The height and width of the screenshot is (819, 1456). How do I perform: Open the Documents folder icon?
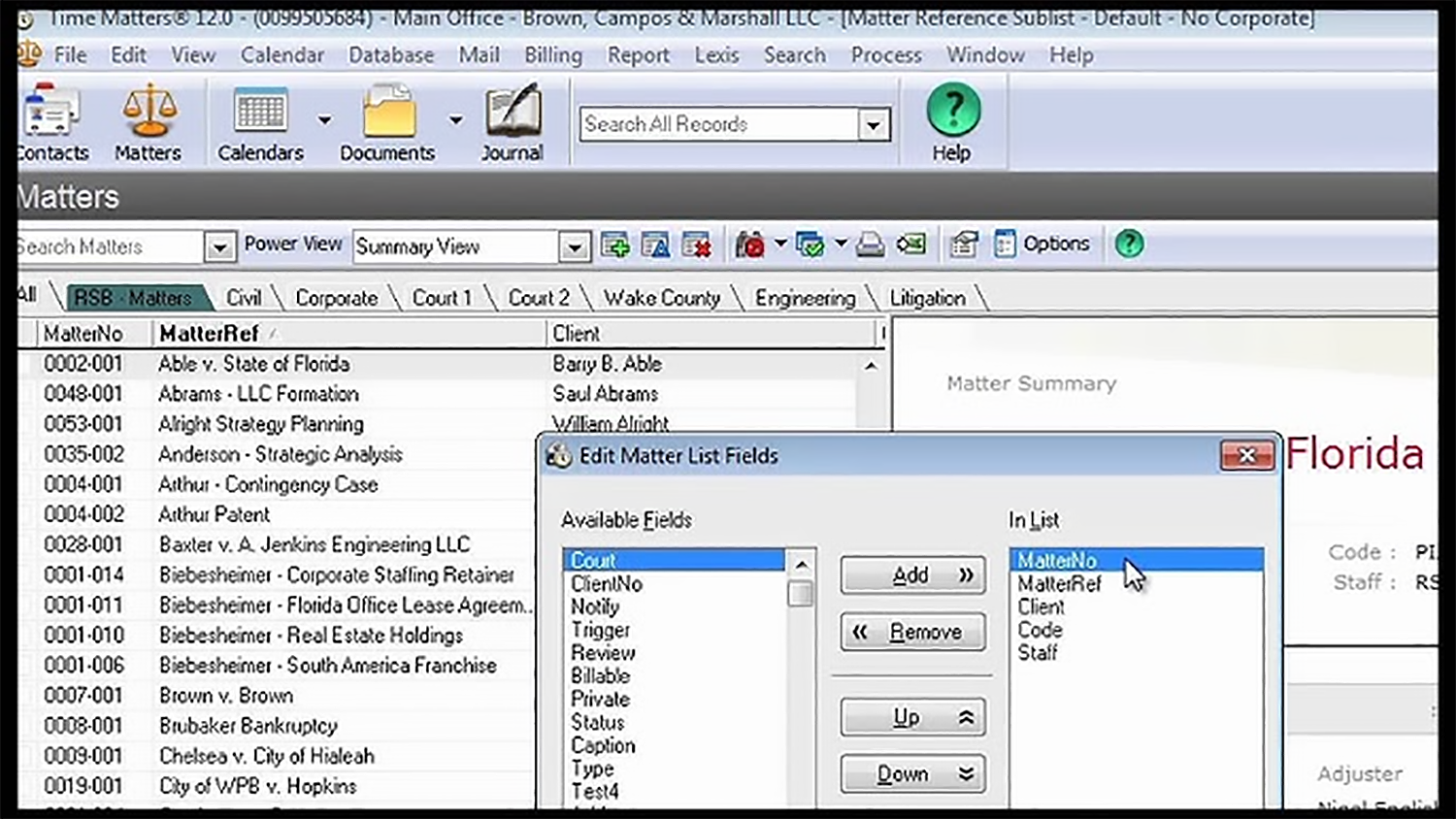coord(388,113)
